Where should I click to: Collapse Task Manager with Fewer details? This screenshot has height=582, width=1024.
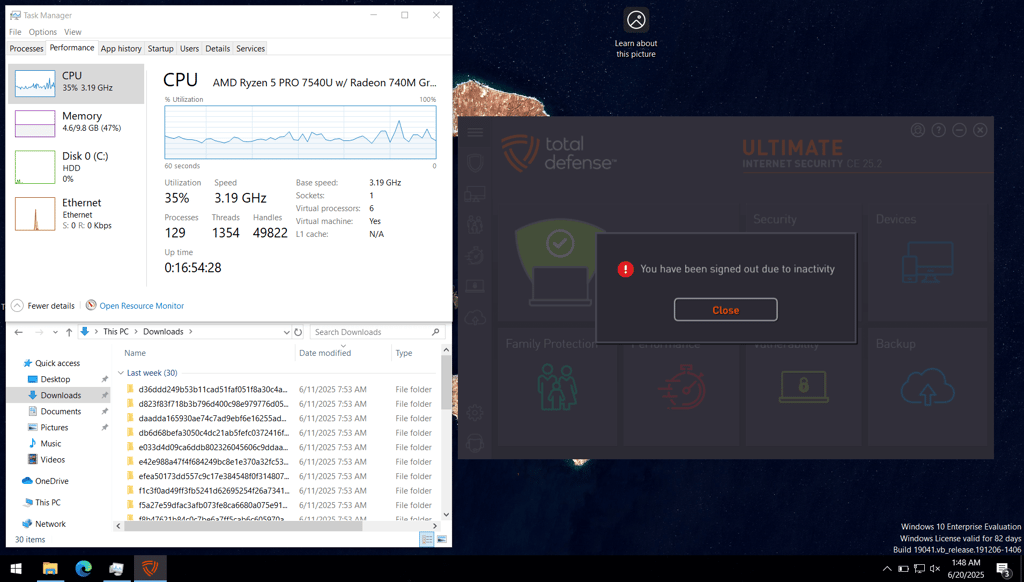pos(42,306)
